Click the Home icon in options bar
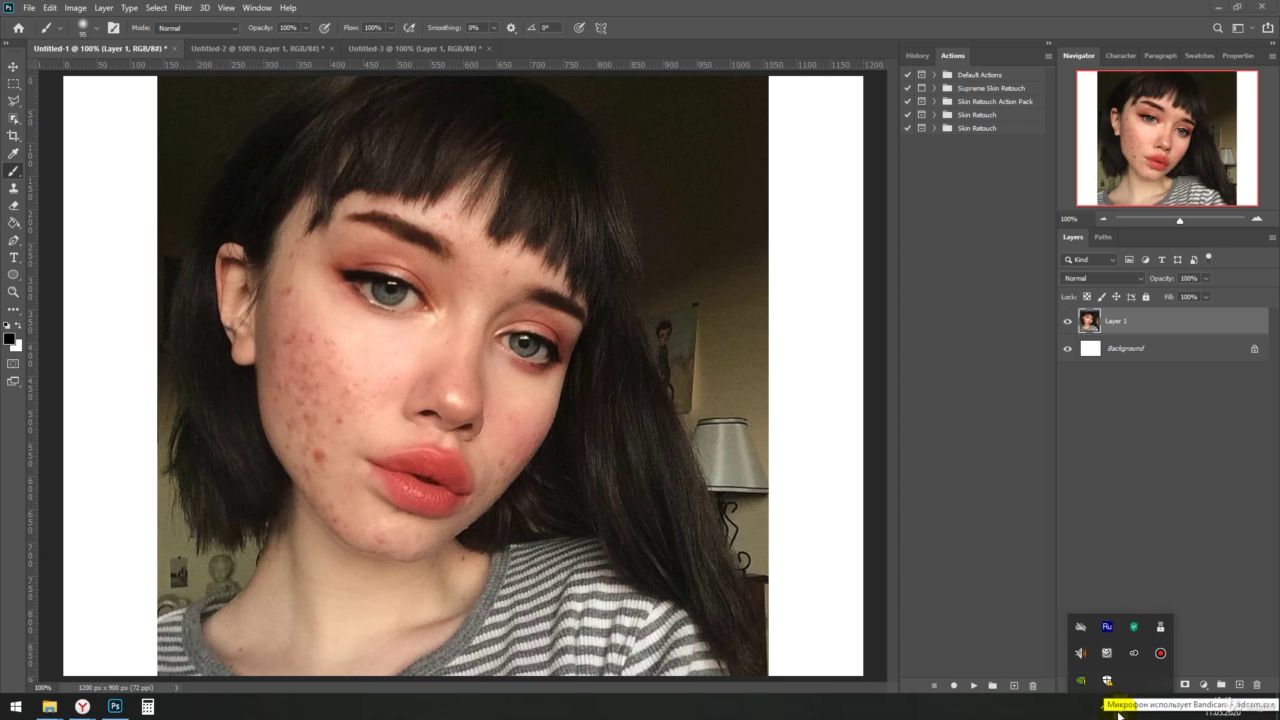This screenshot has width=1280, height=720. pyautogui.click(x=18, y=28)
